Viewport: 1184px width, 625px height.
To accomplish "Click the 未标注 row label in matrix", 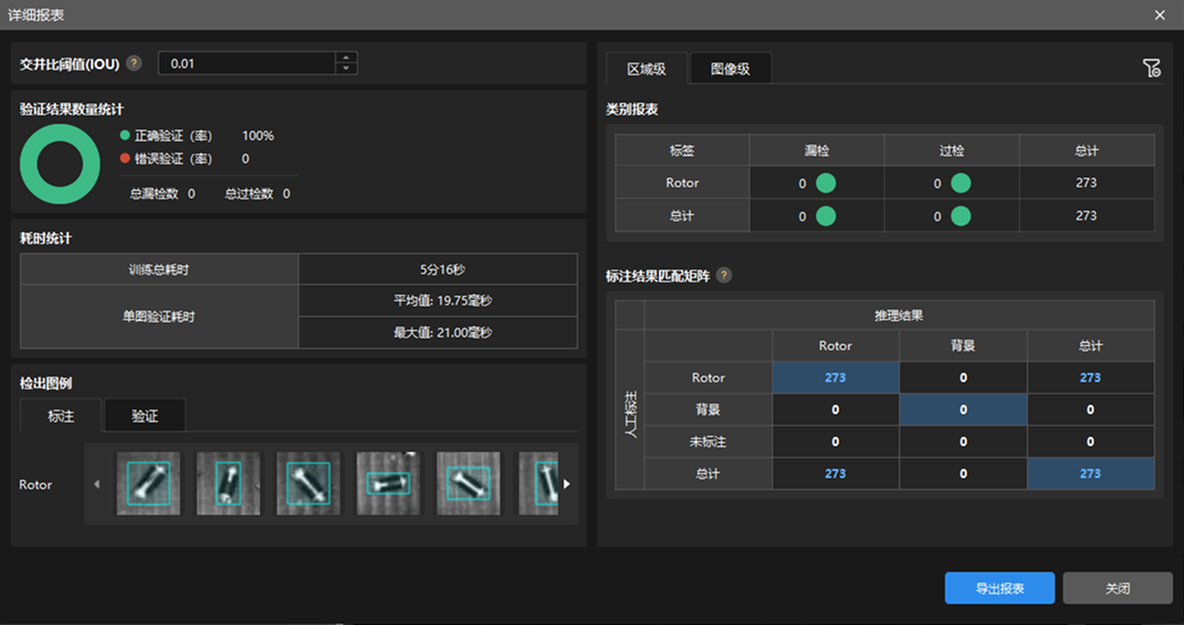I will (708, 442).
